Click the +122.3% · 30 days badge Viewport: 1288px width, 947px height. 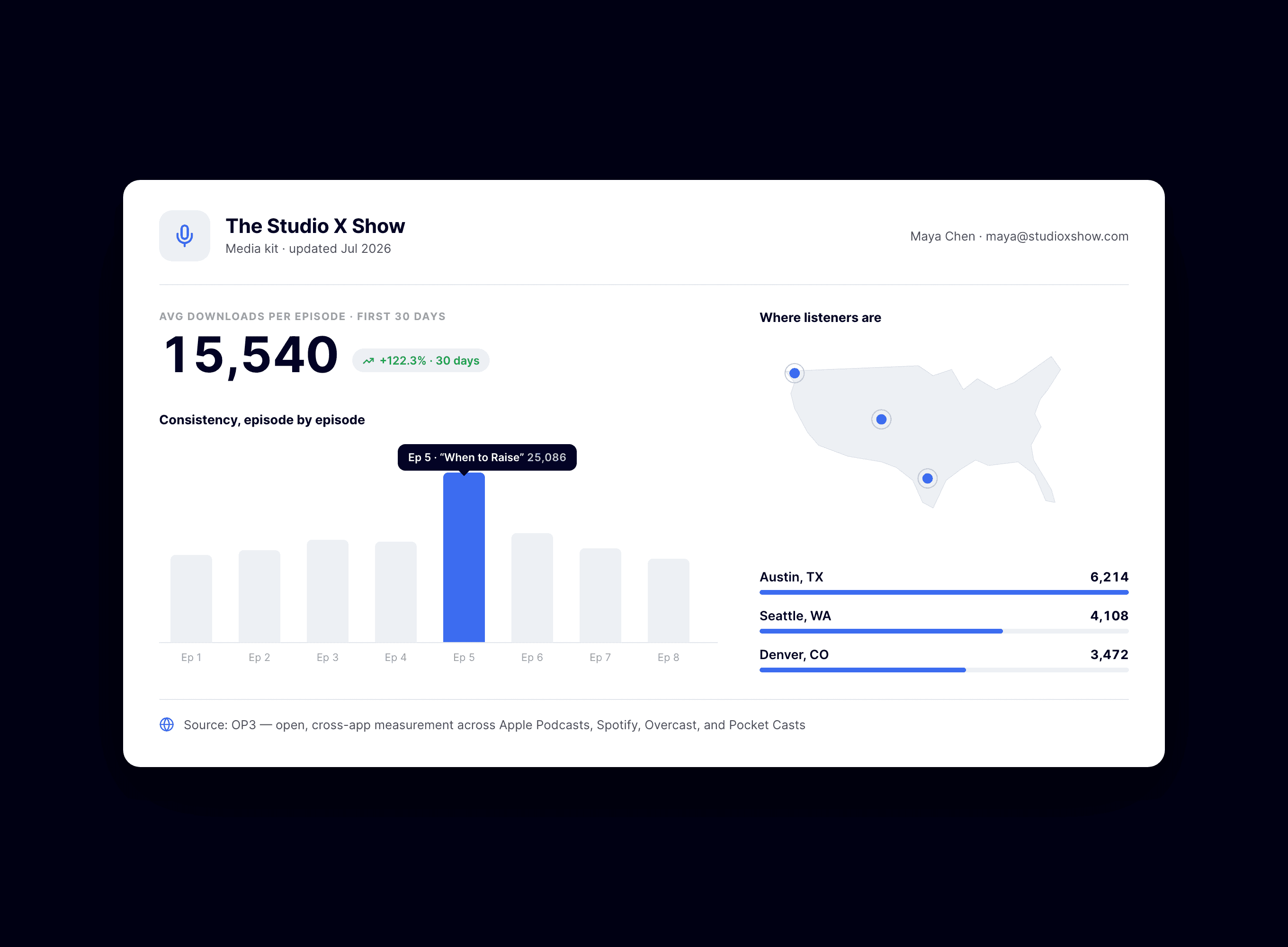pyautogui.click(x=421, y=361)
